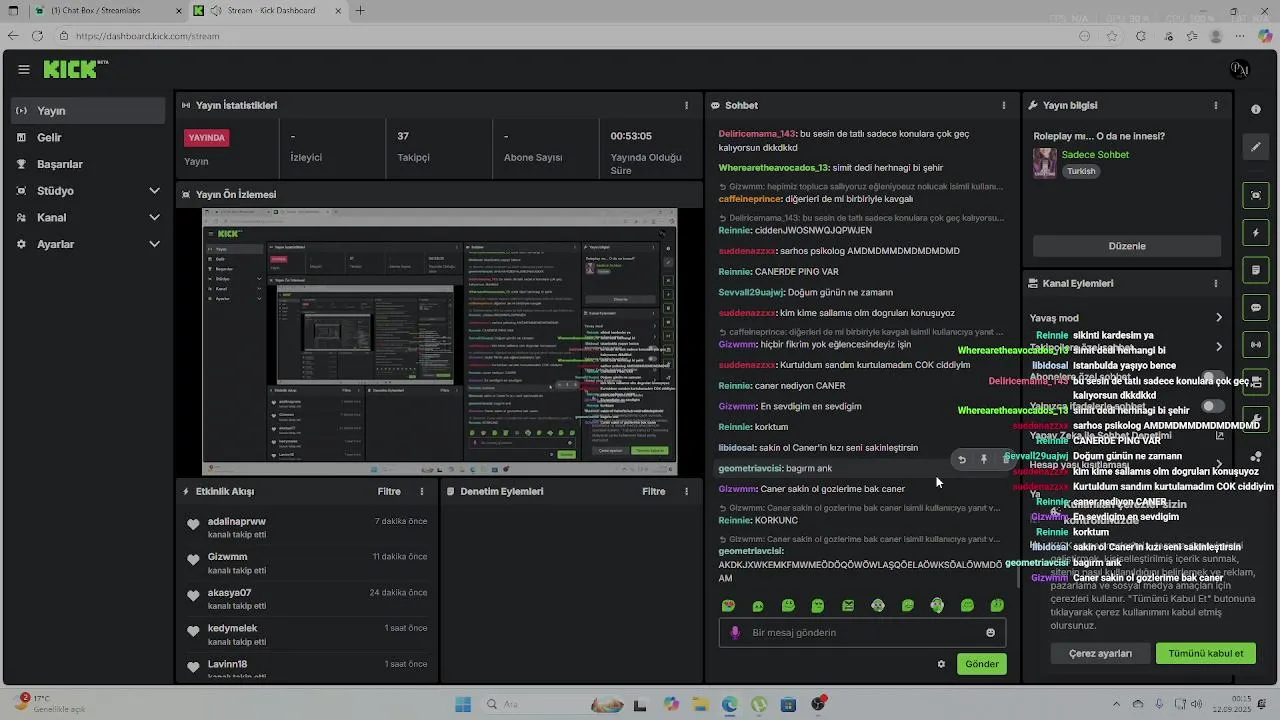
Task: Click the browser address bar URL
Action: (x=147, y=36)
